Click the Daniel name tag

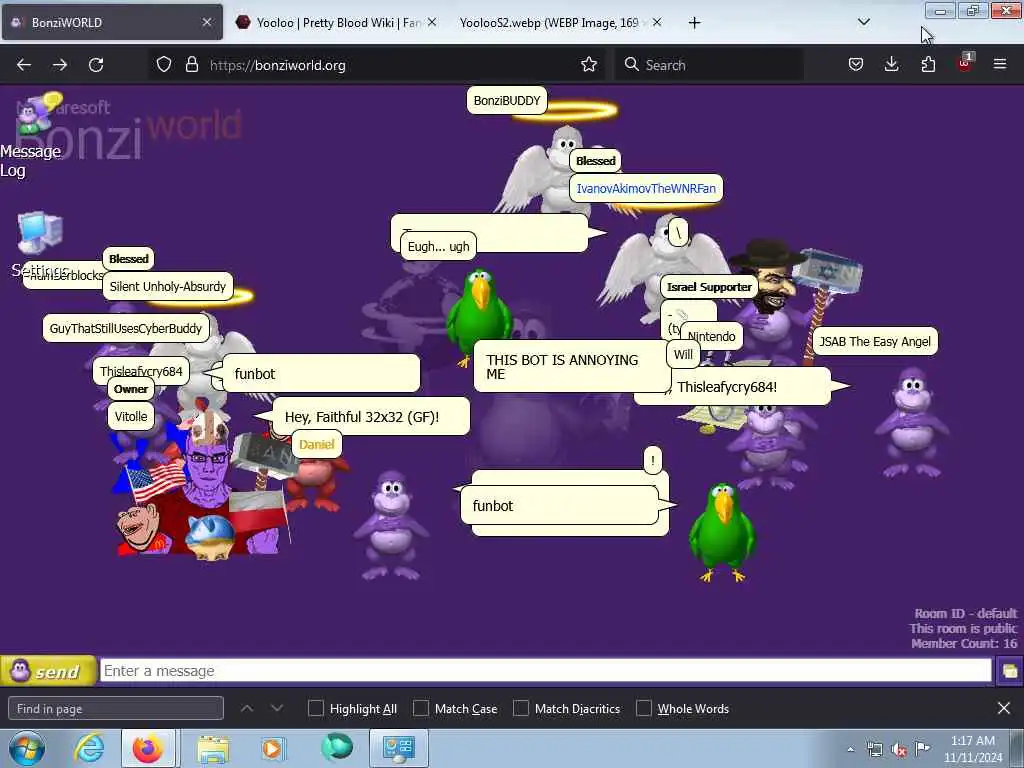[317, 444]
